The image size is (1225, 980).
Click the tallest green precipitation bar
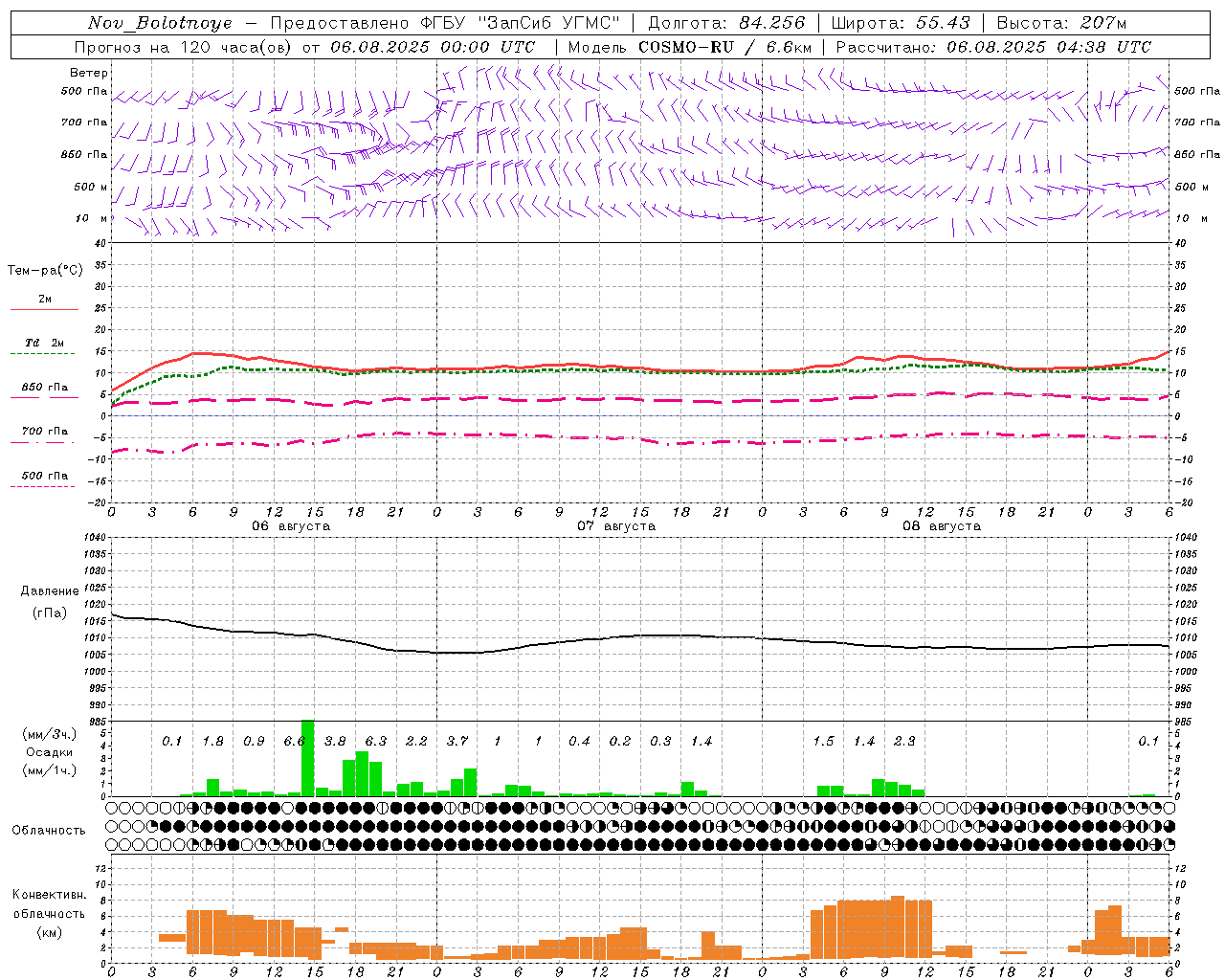coord(307,758)
